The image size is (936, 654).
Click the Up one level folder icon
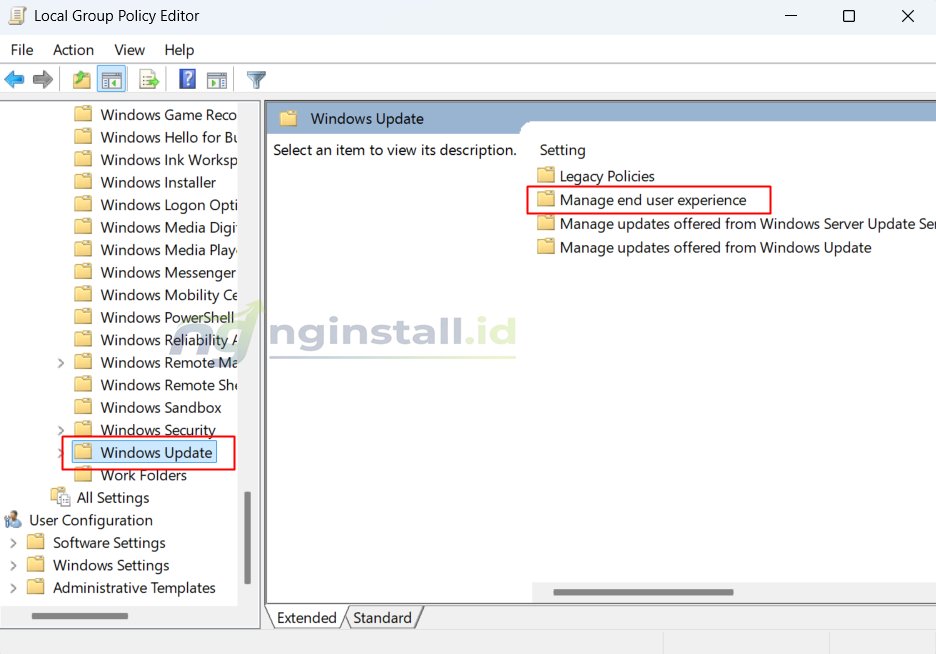(x=80, y=79)
